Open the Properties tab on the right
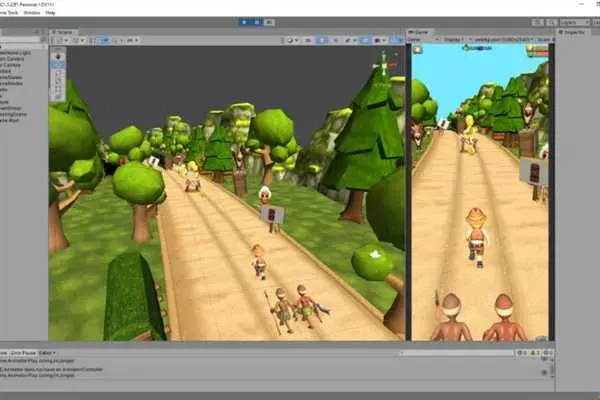 point(572,33)
